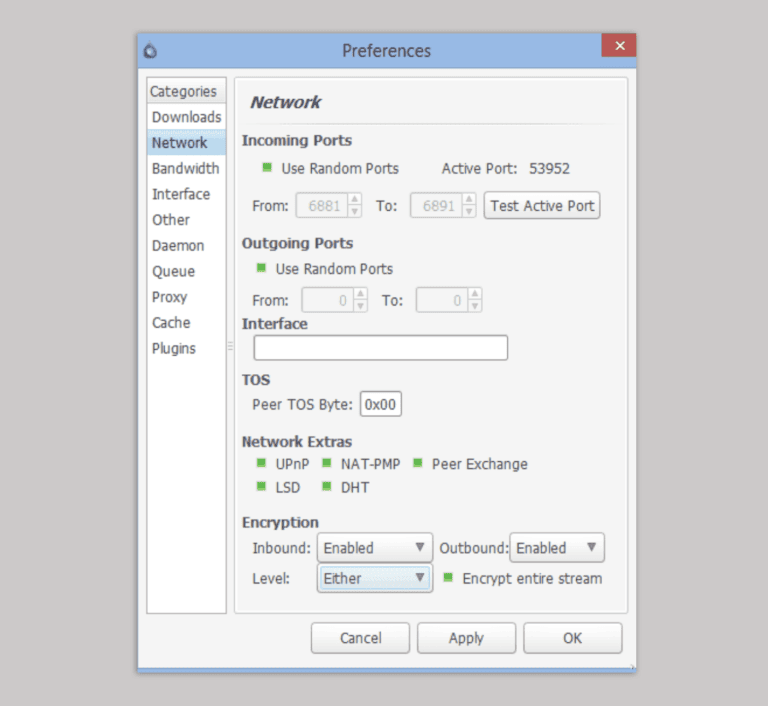This screenshot has width=768, height=706.
Task: Toggle Encrypt entire stream checkbox
Action: pyautogui.click(x=448, y=577)
